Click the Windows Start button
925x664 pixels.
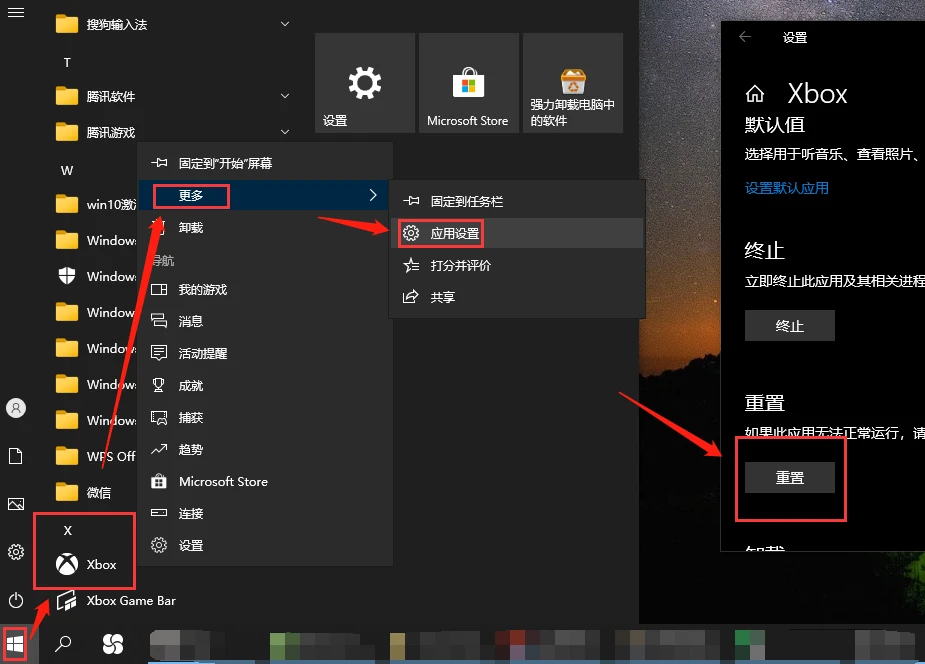pyautogui.click(x=15, y=644)
